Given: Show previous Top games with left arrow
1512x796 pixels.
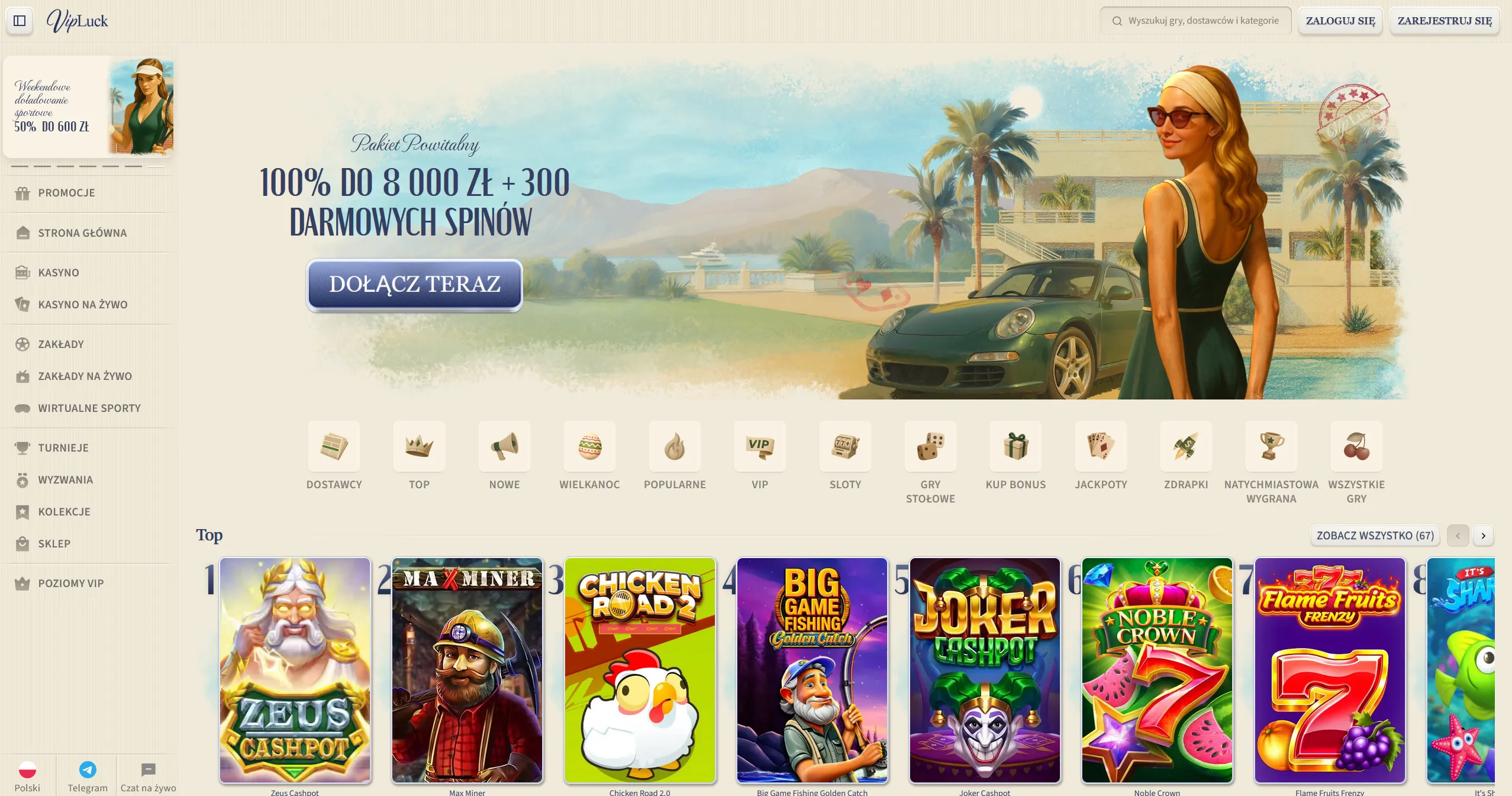Looking at the screenshot, I should (x=1458, y=536).
